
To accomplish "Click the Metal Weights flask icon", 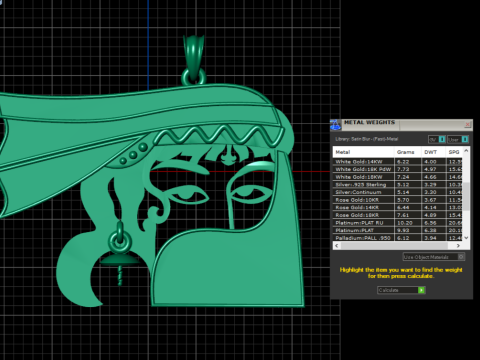I will click(x=336, y=125).
